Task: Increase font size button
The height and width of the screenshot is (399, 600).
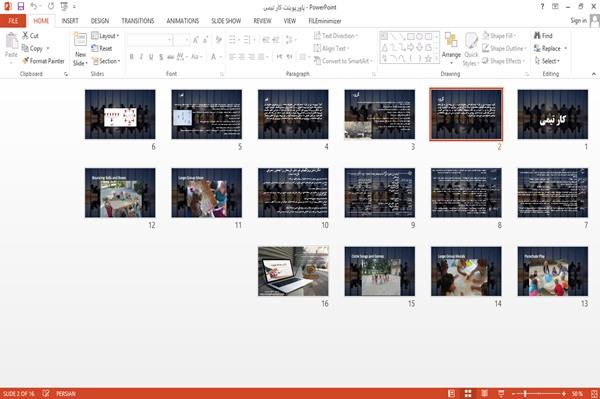Action: (196, 40)
